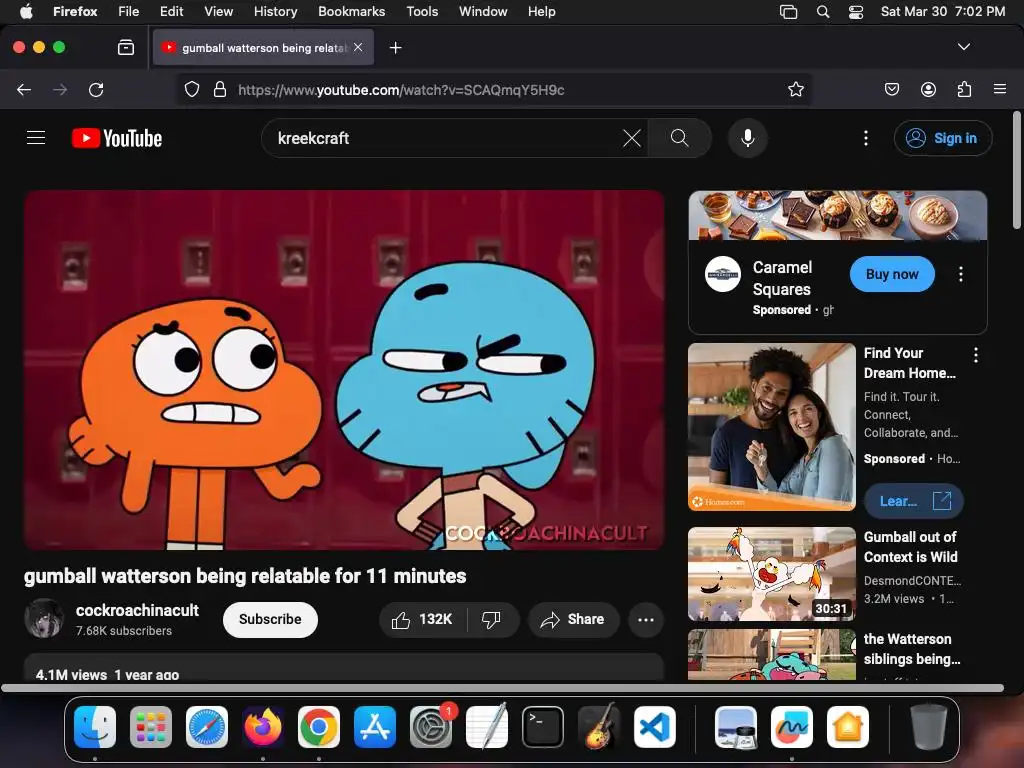Clear the kreekcraft search text
This screenshot has width=1024, height=768.
click(632, 138)
